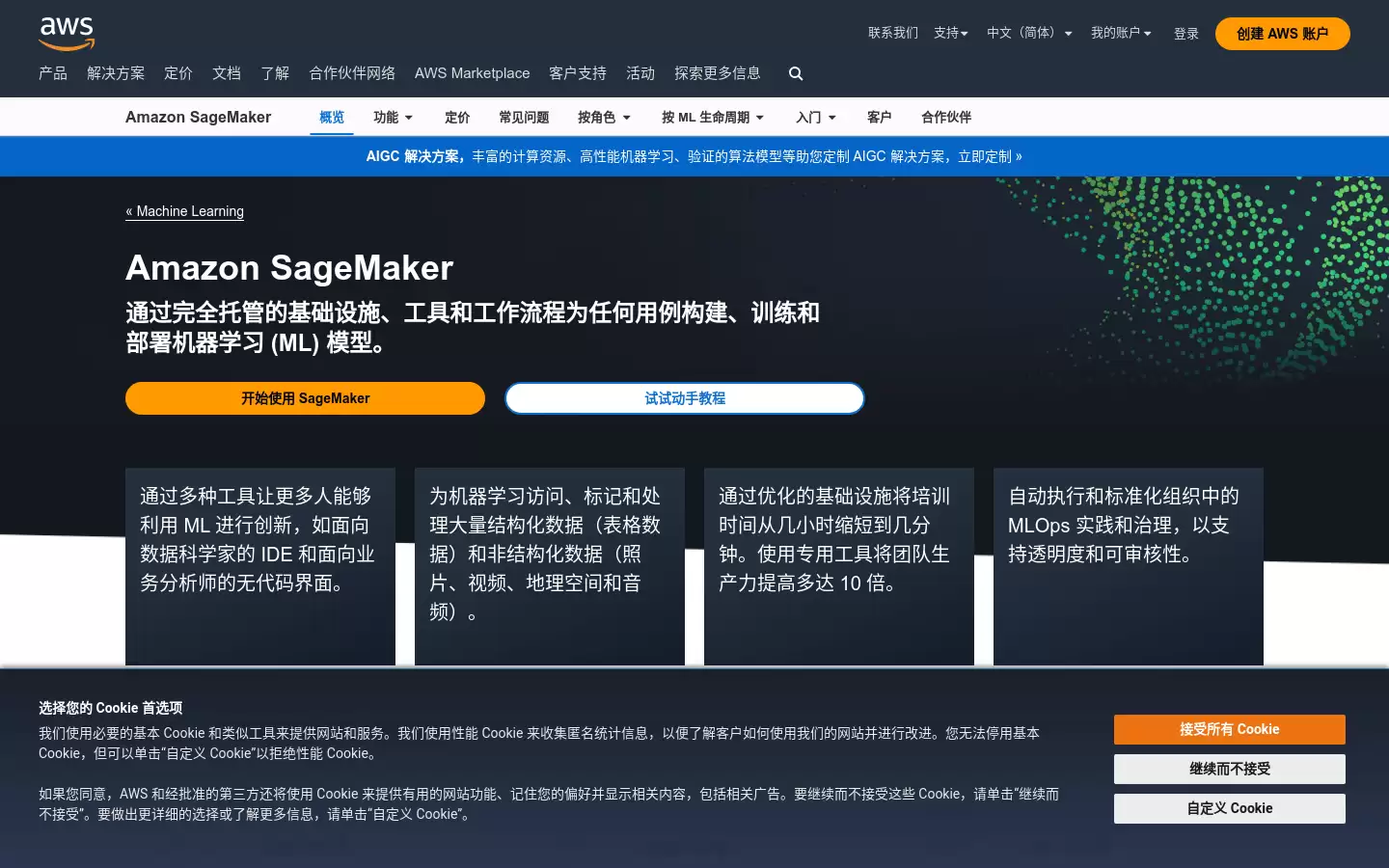Click 开始使用 SageMaker button

(305, 398)
